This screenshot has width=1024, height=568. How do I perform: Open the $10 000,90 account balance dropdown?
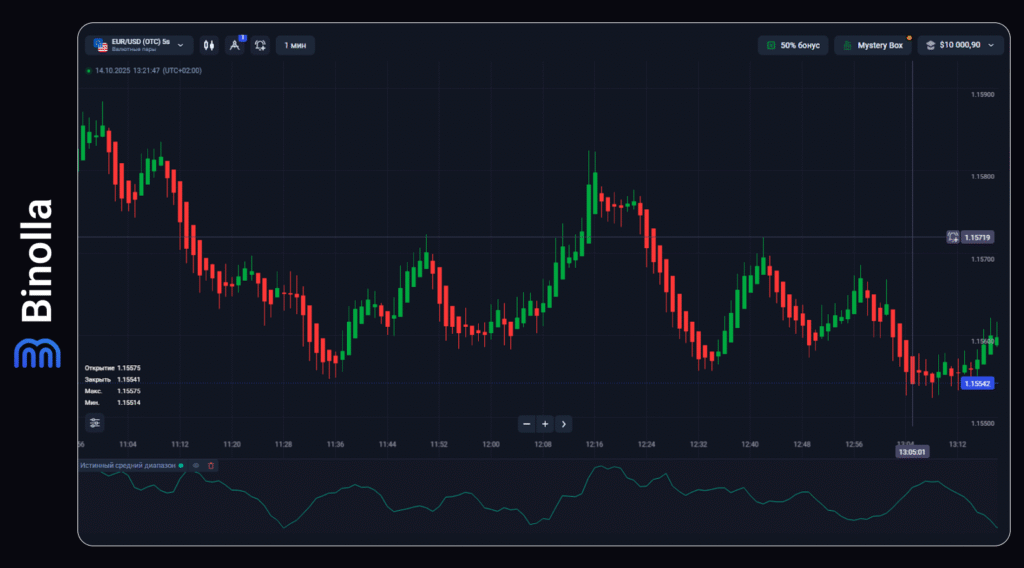(x=960, y=45)
